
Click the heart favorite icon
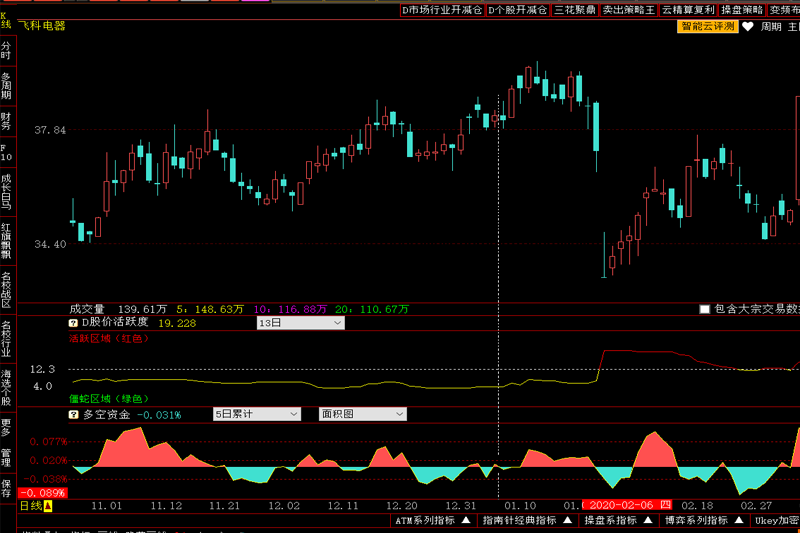pos(747,27)
